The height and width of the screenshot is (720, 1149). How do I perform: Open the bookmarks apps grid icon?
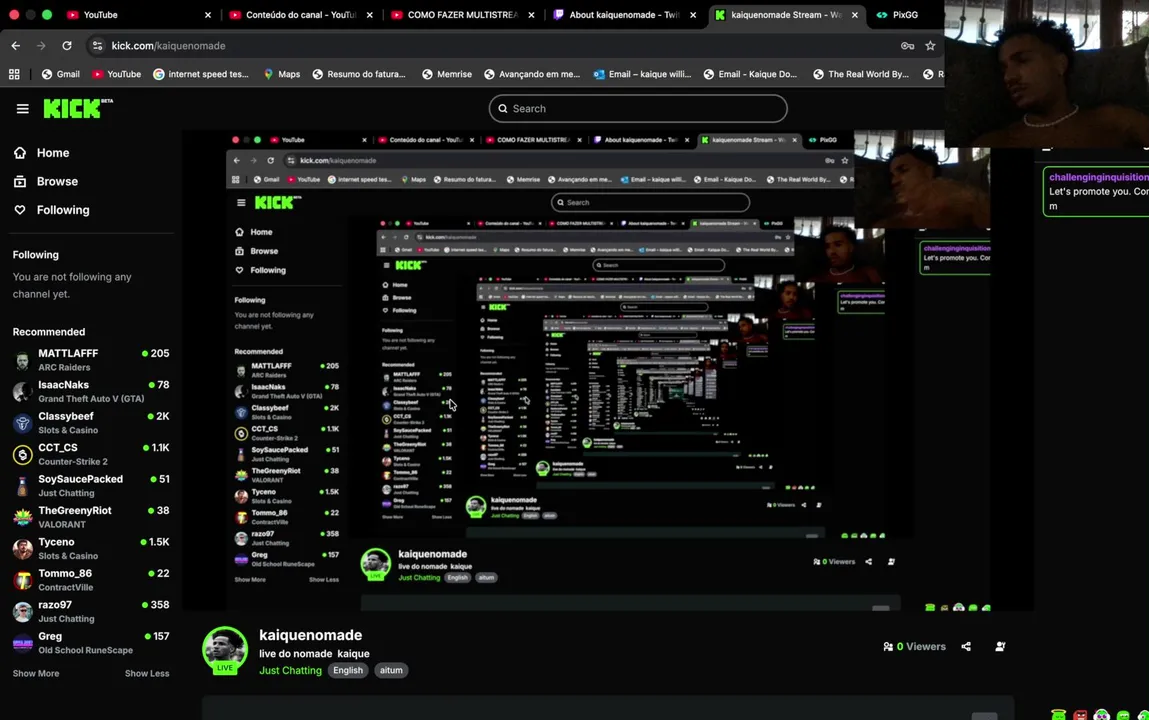click(14, 74)
